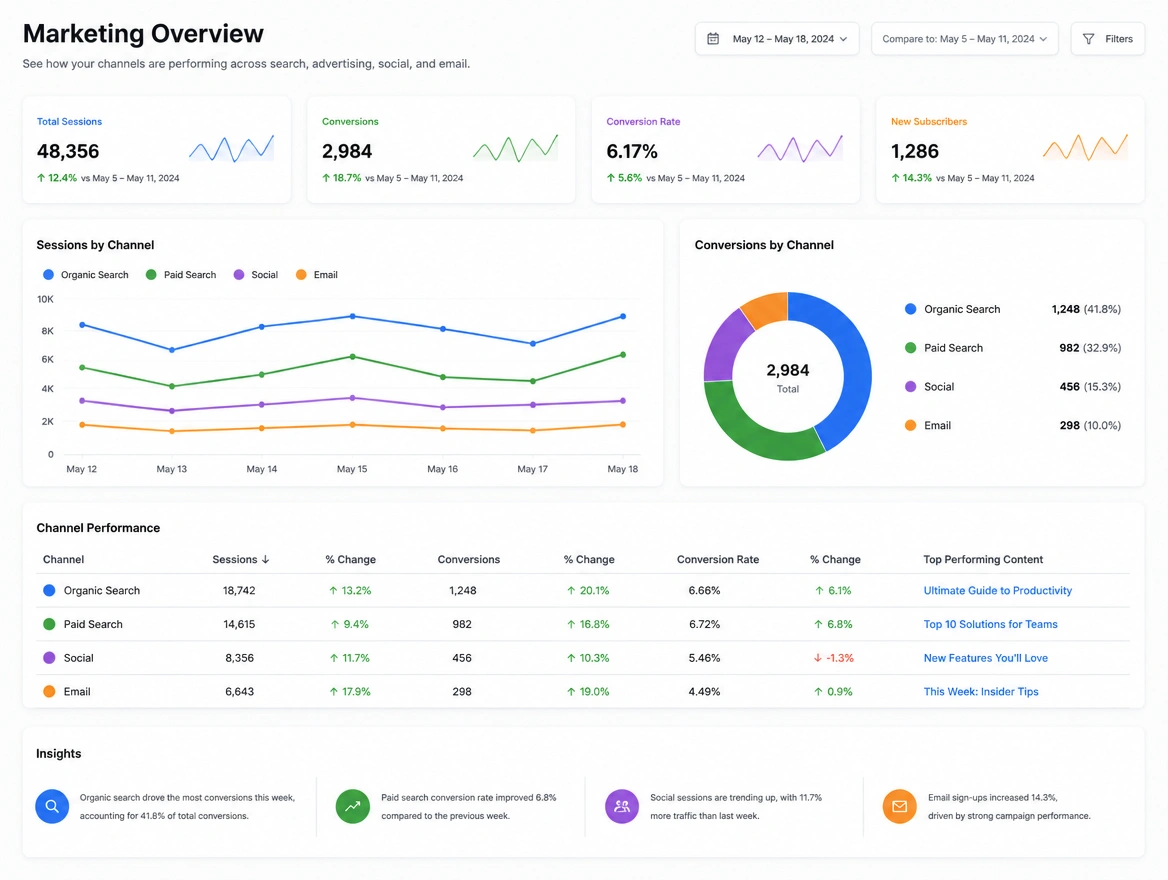This screenshot has width=1168, height=880.
Task: Open the New Features You'll Love link
Action: coord(986,658)
